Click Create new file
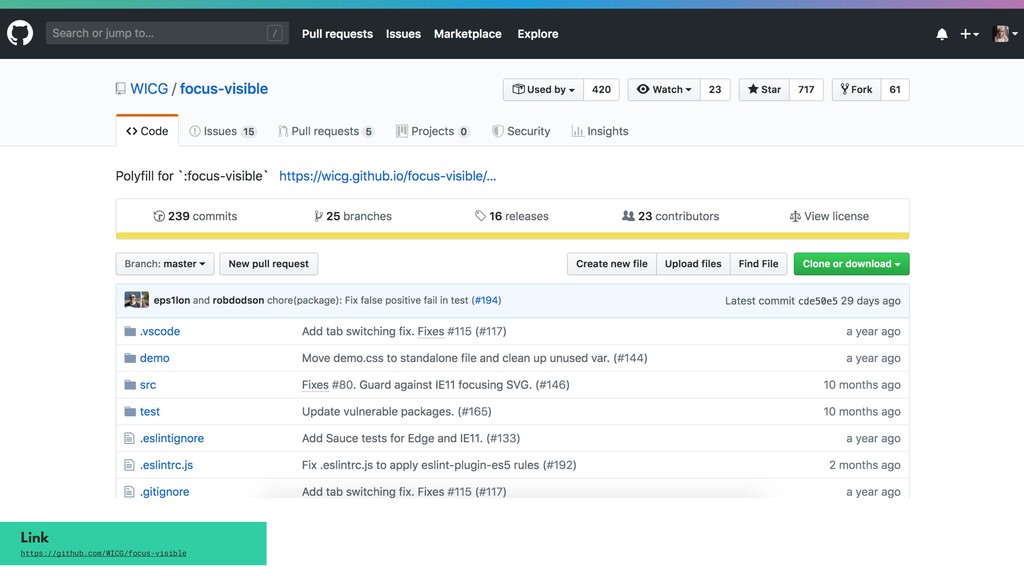The image size is (1024, 576). pyautogui.click(x=611, y=264)
